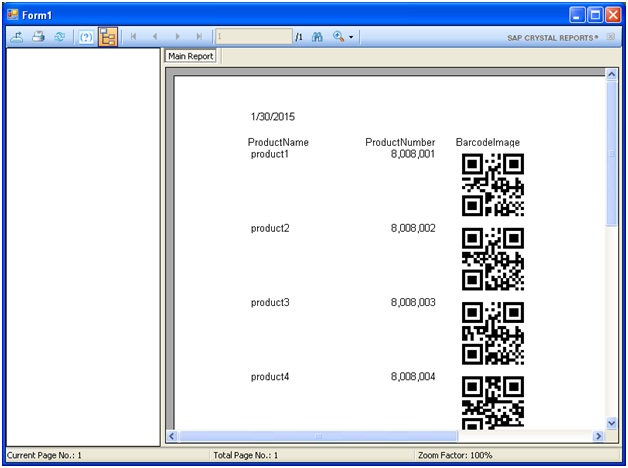This screenshot has width=628, height=468.
Task: Click Current Page No. status text
Action: tap(44, 455)
